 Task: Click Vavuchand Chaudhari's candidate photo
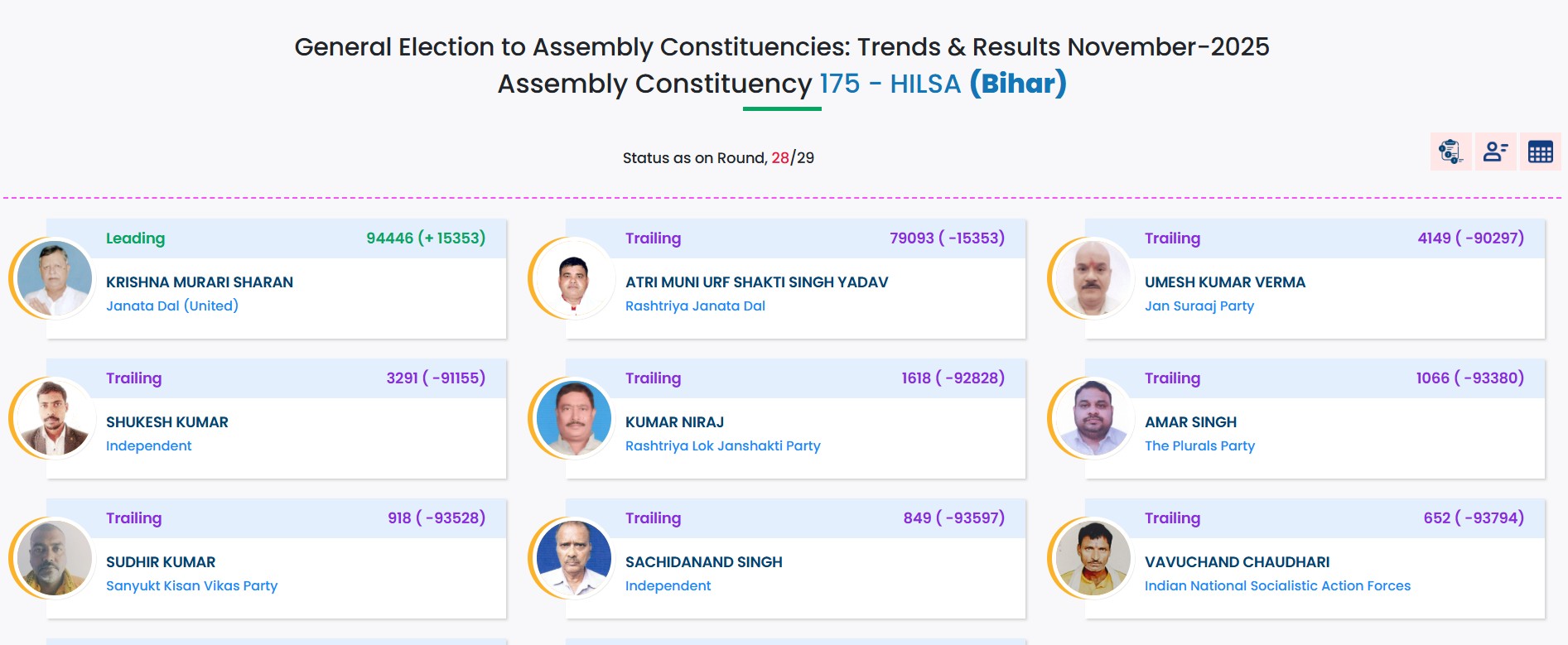click(x=1093, y=559)
